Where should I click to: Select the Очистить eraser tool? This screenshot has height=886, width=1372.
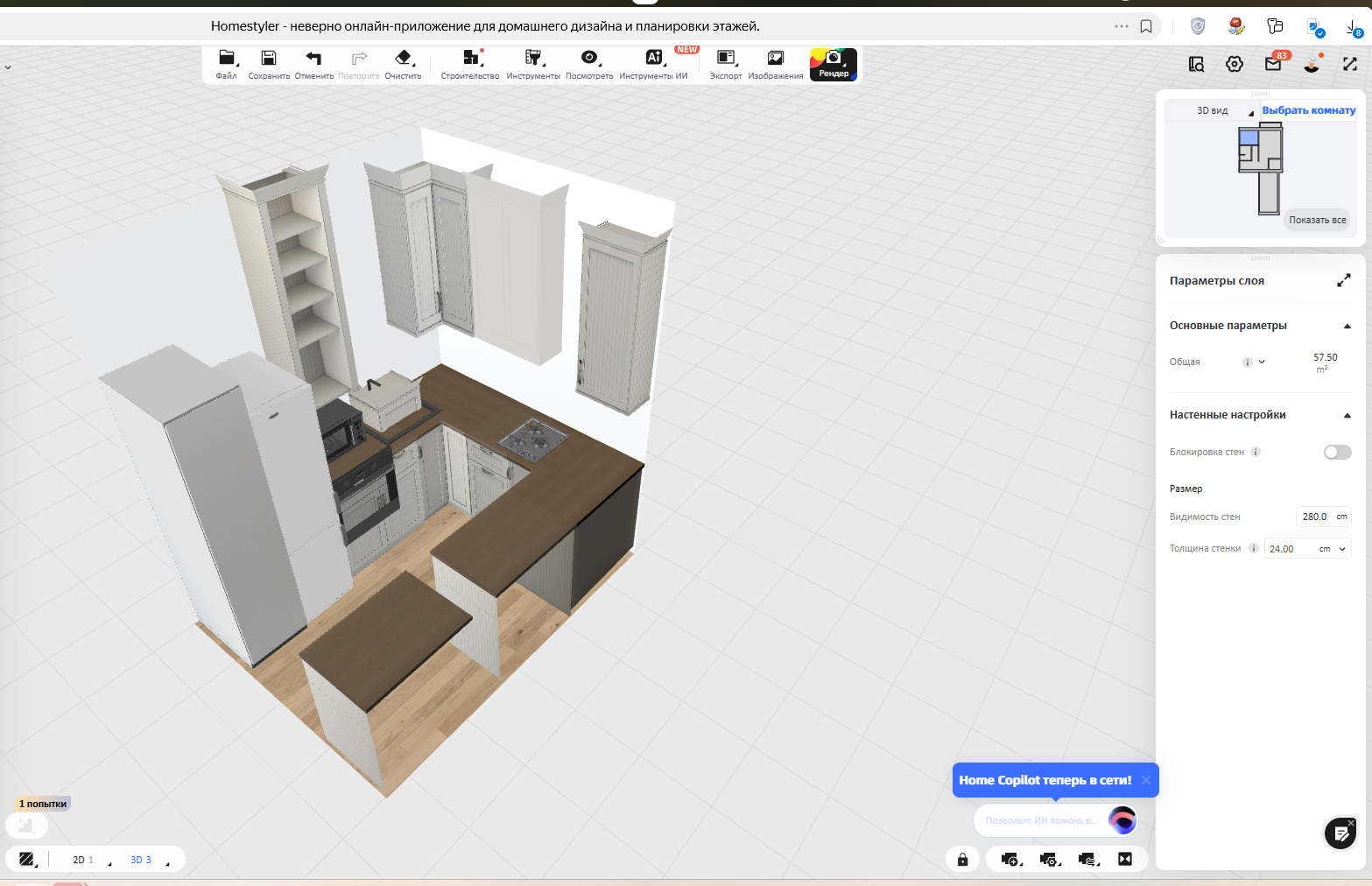point(403,59)
